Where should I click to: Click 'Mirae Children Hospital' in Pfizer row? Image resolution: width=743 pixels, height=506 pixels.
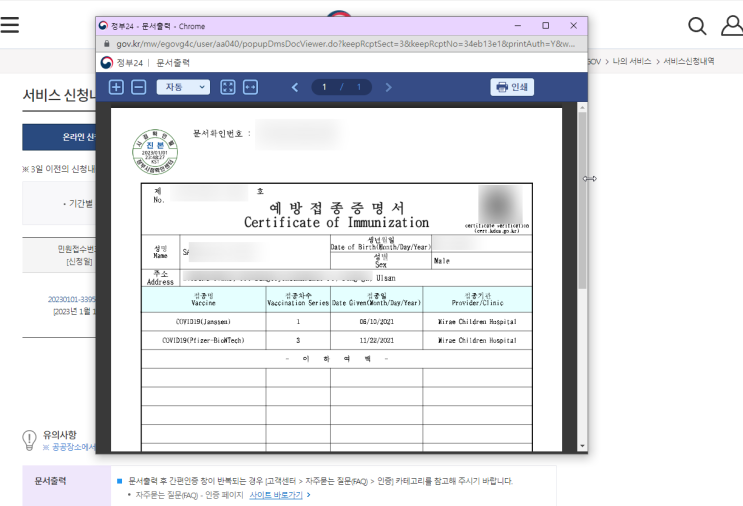click(477, 340)
